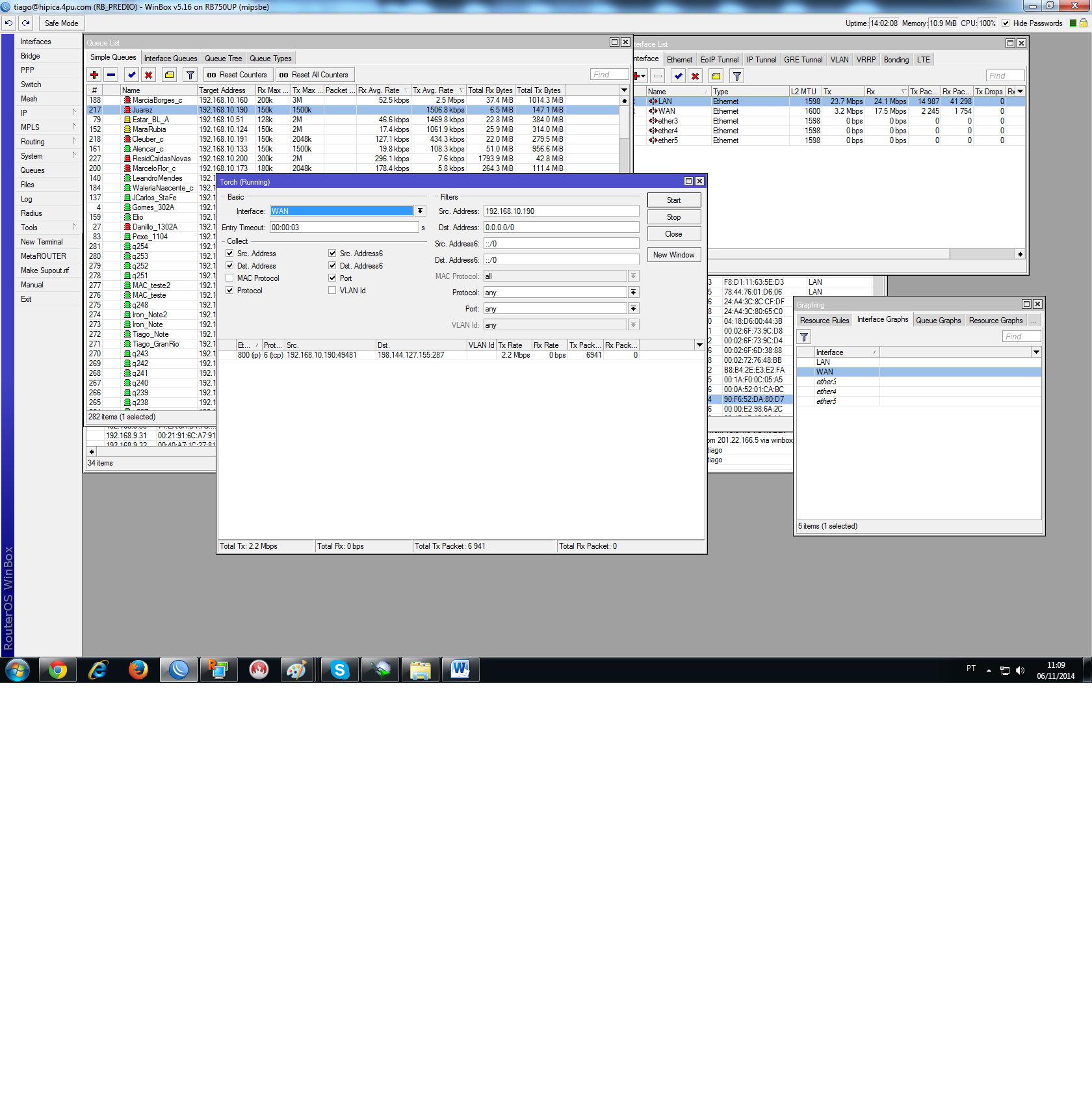Expand the Protocol filter dropdown
The height and width of the screenshot is (1095, 1092).
point(634,292)
